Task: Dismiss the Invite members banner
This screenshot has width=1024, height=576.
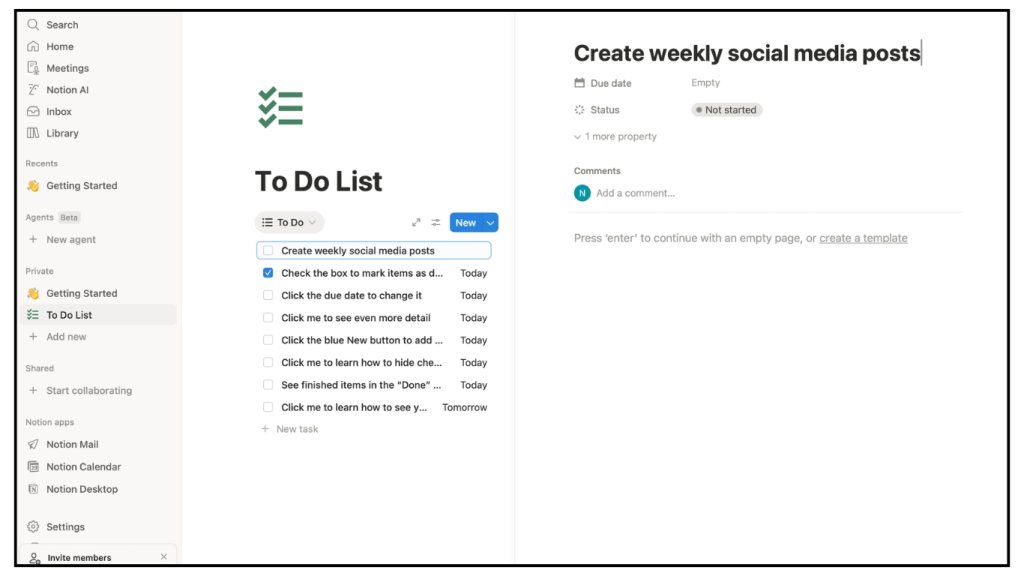Action: point(164,557)
